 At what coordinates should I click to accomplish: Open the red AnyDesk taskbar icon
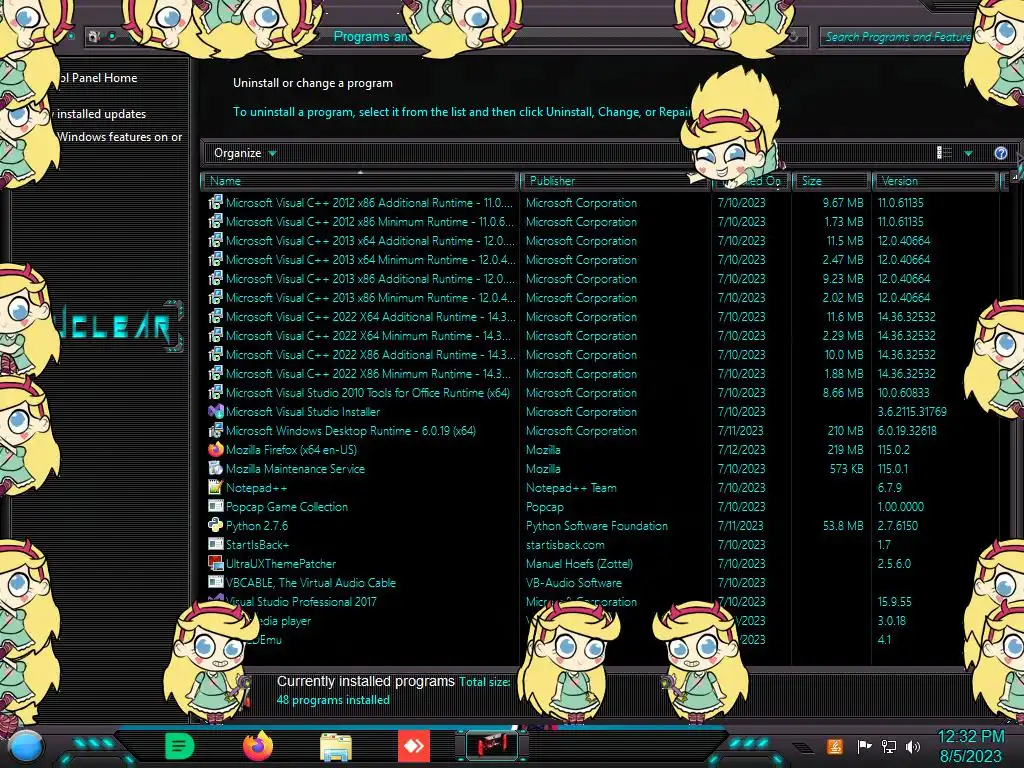[x=414, y=746]
